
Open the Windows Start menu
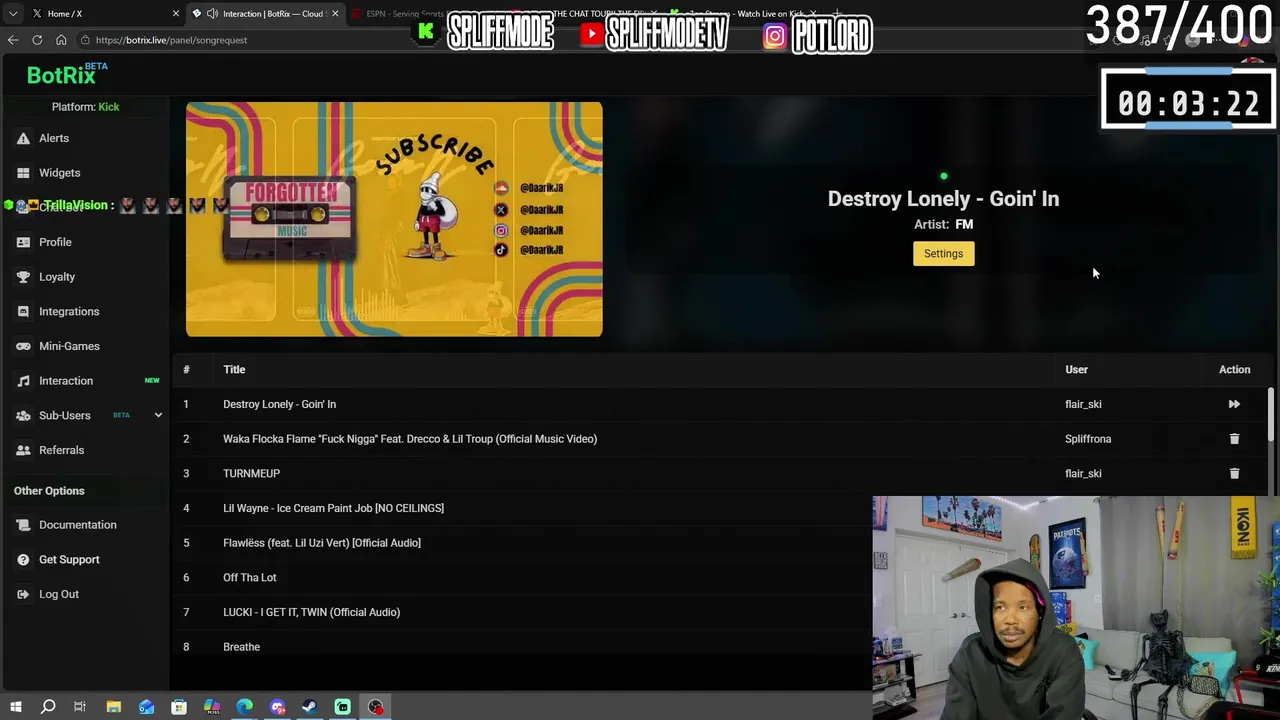coord(15,707)
